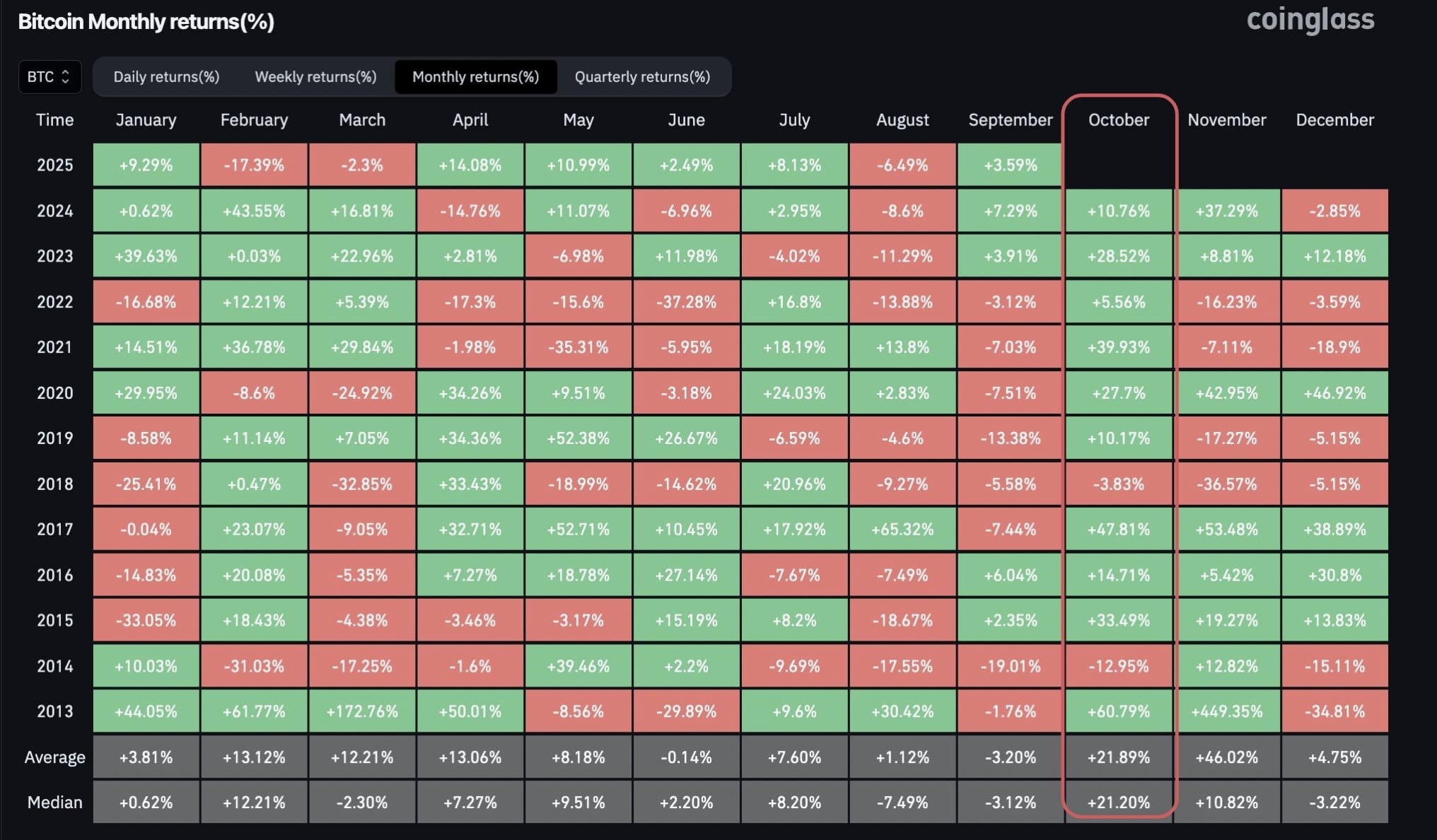This screenshot has height=840, width=1437.
Task: Click the Median row label
Action: pos(56,802)
